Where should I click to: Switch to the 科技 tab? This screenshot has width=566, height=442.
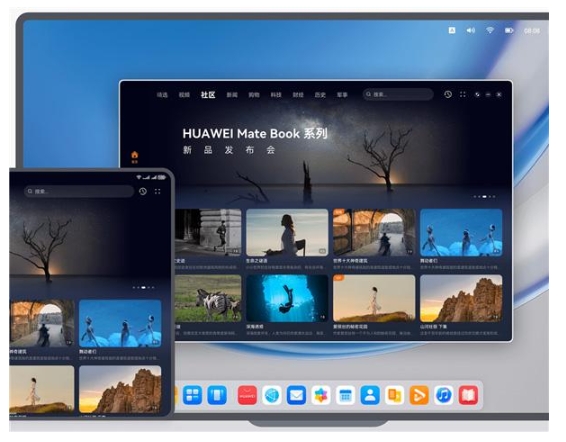276,95
